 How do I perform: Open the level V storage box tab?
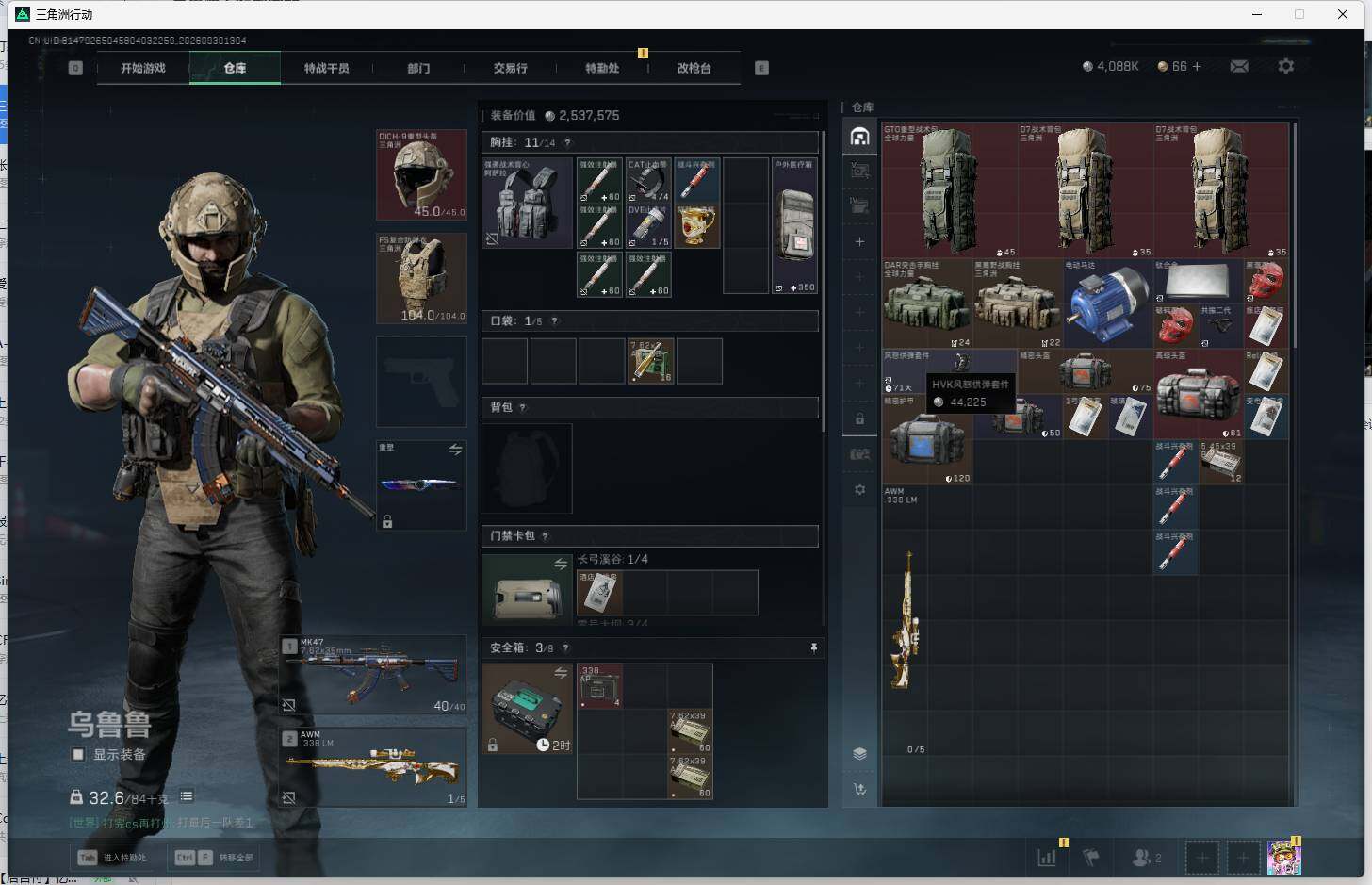[x=859, y=171]
